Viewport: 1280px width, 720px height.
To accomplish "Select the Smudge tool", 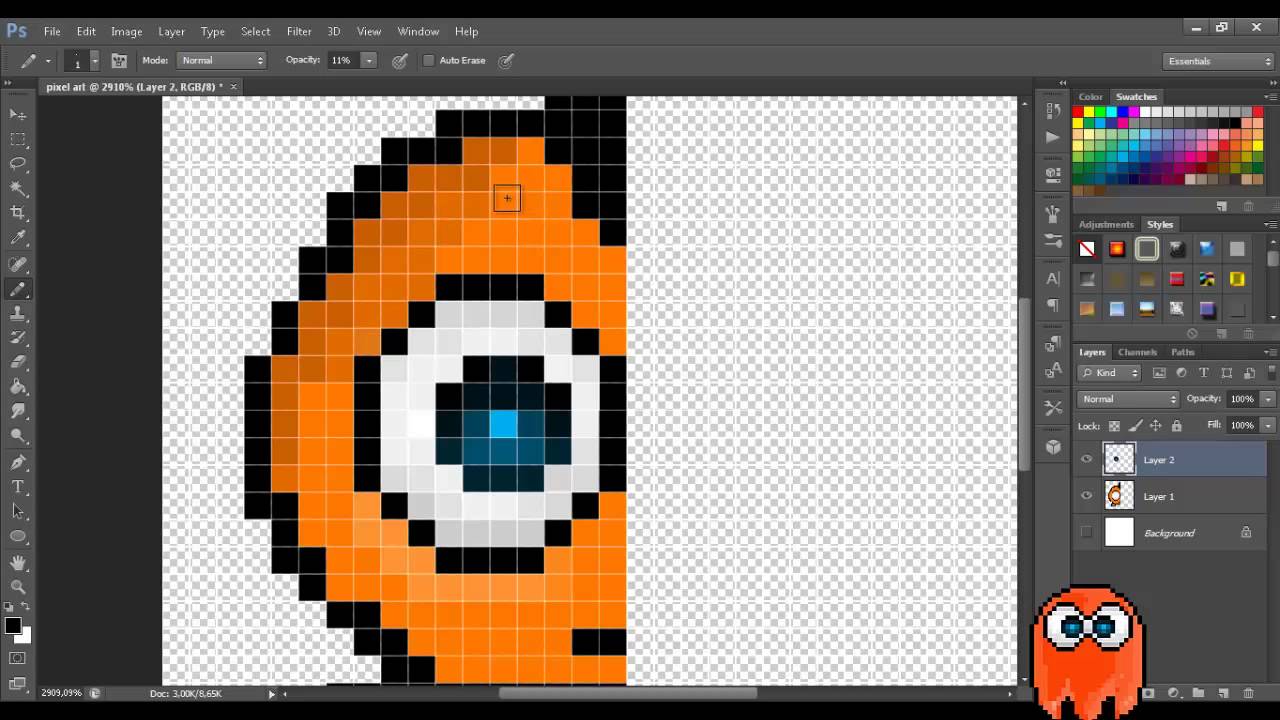I will (x=18, y=411).
